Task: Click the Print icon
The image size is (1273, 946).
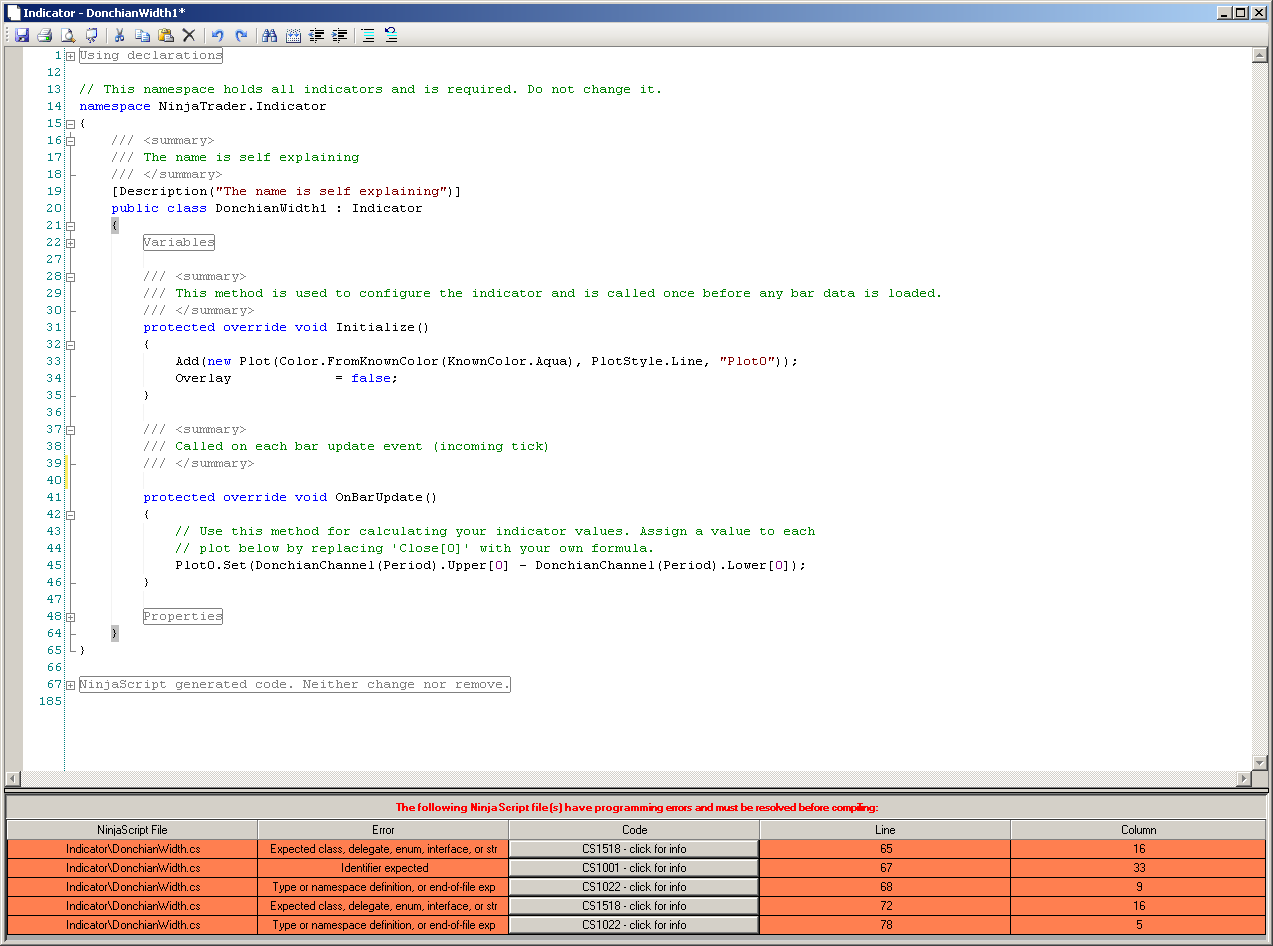Action: 44,35
